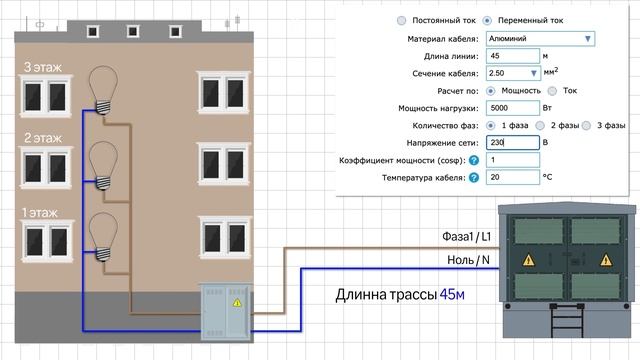The height and width of the screenshot is (360, 640).
Task: Select the 2 фазы option
Action: point(540,126)
